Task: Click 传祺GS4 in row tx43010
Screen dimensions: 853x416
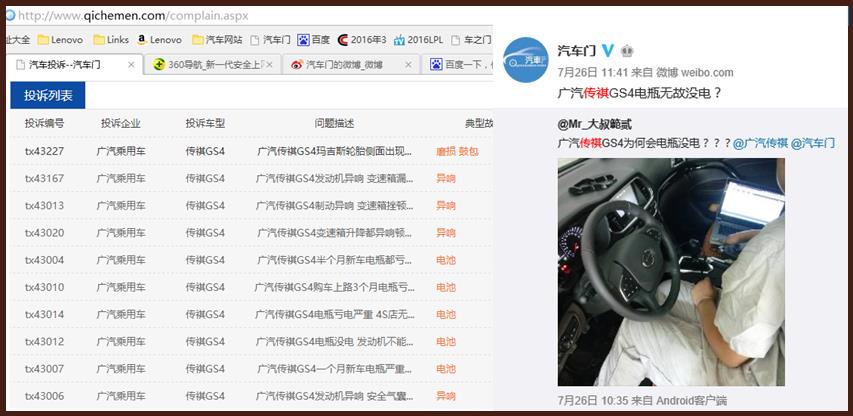Action: [205, 287]
